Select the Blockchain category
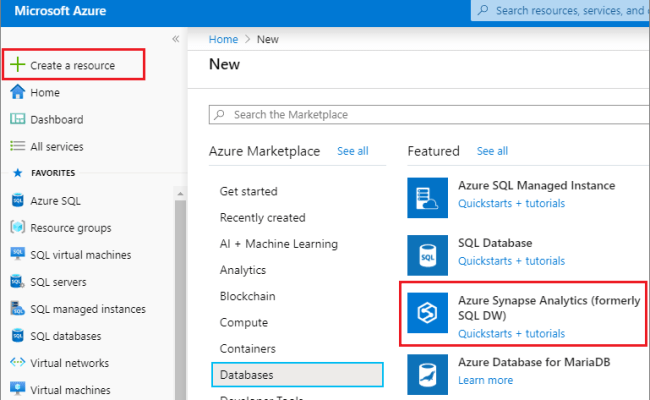Image resolution: width=650 pixels, height=400 pixels. (247, 296)
